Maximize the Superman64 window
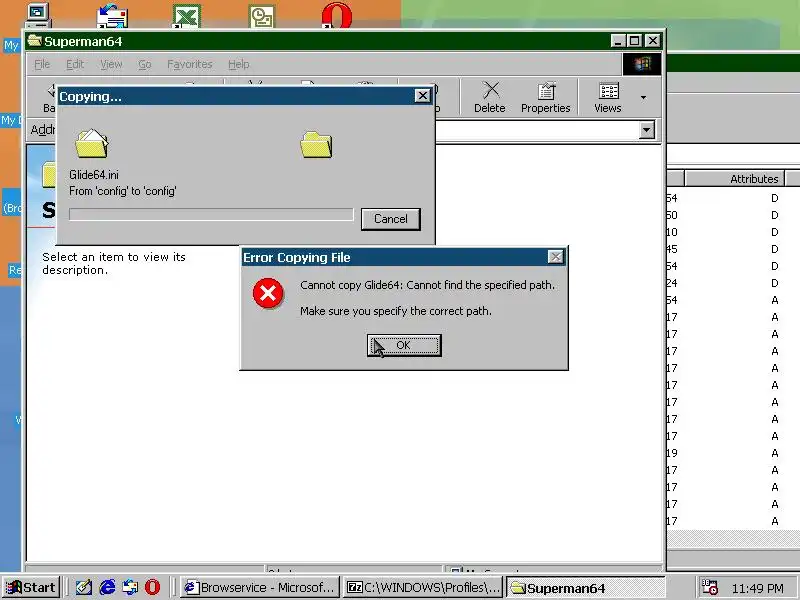The image size is (800, 600). coord(635,41)
